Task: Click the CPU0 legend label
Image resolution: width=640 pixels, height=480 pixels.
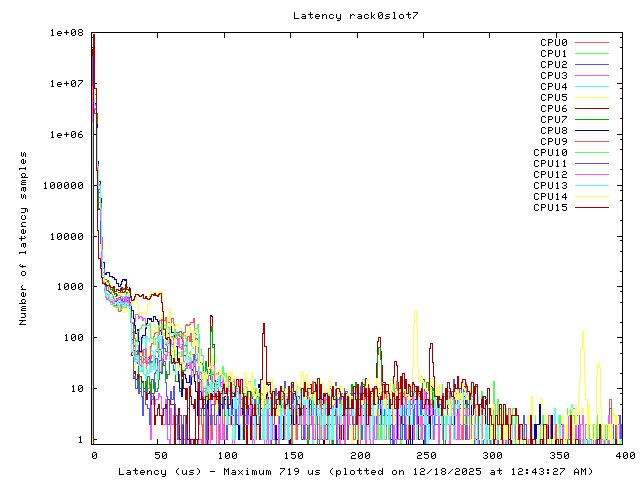Action: pos(554,43)
